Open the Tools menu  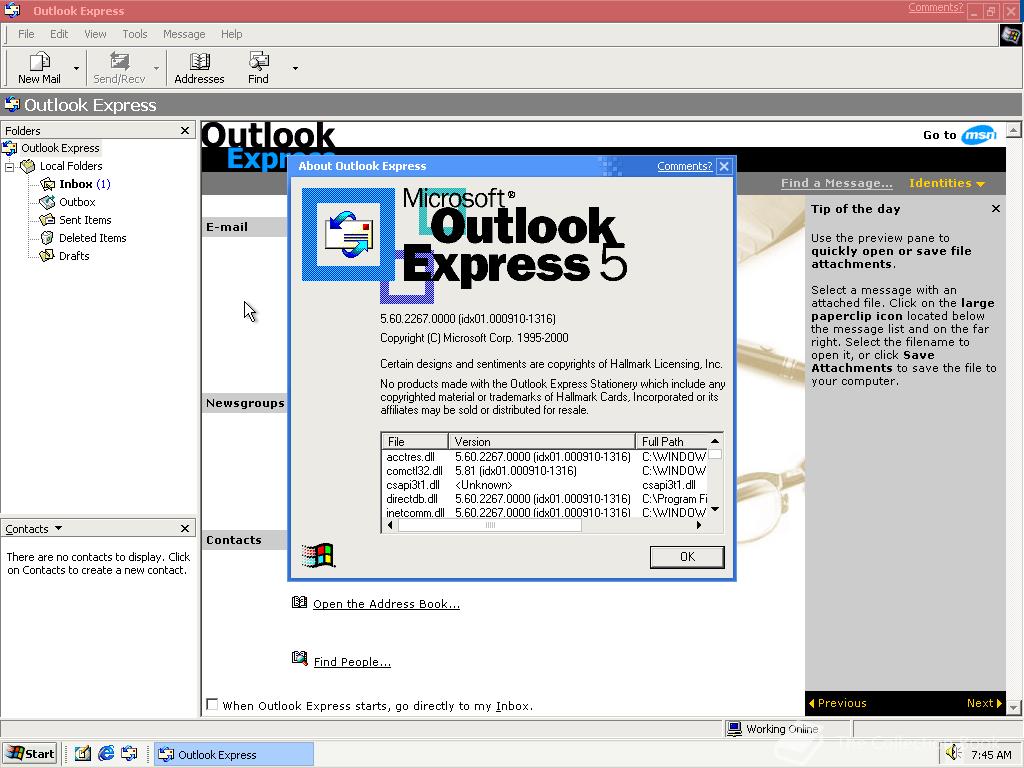(135, 34)
